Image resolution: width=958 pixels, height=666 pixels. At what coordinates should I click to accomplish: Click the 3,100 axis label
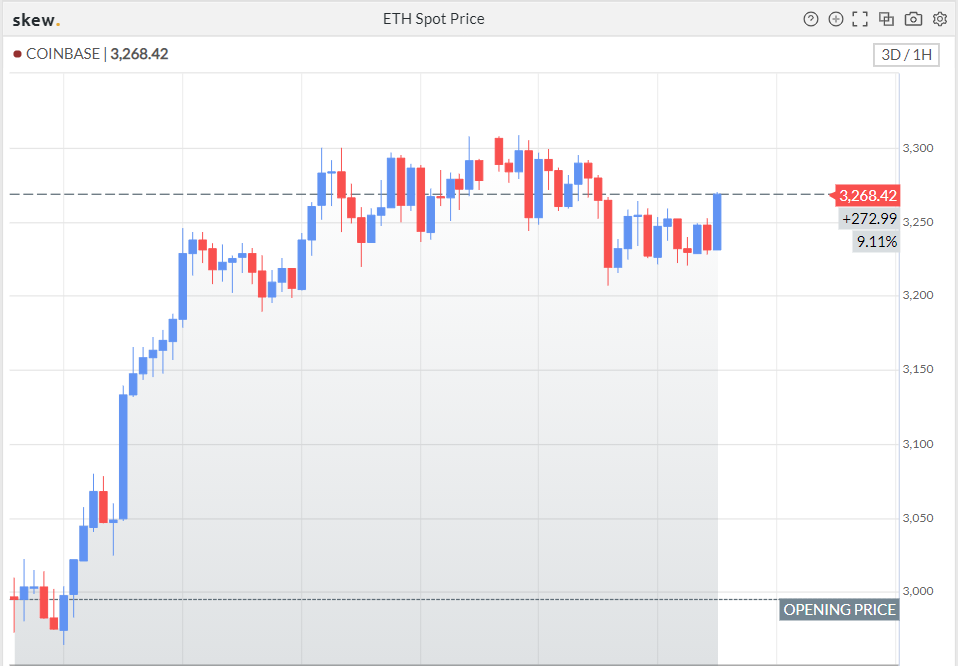click(x=918, y=444)
